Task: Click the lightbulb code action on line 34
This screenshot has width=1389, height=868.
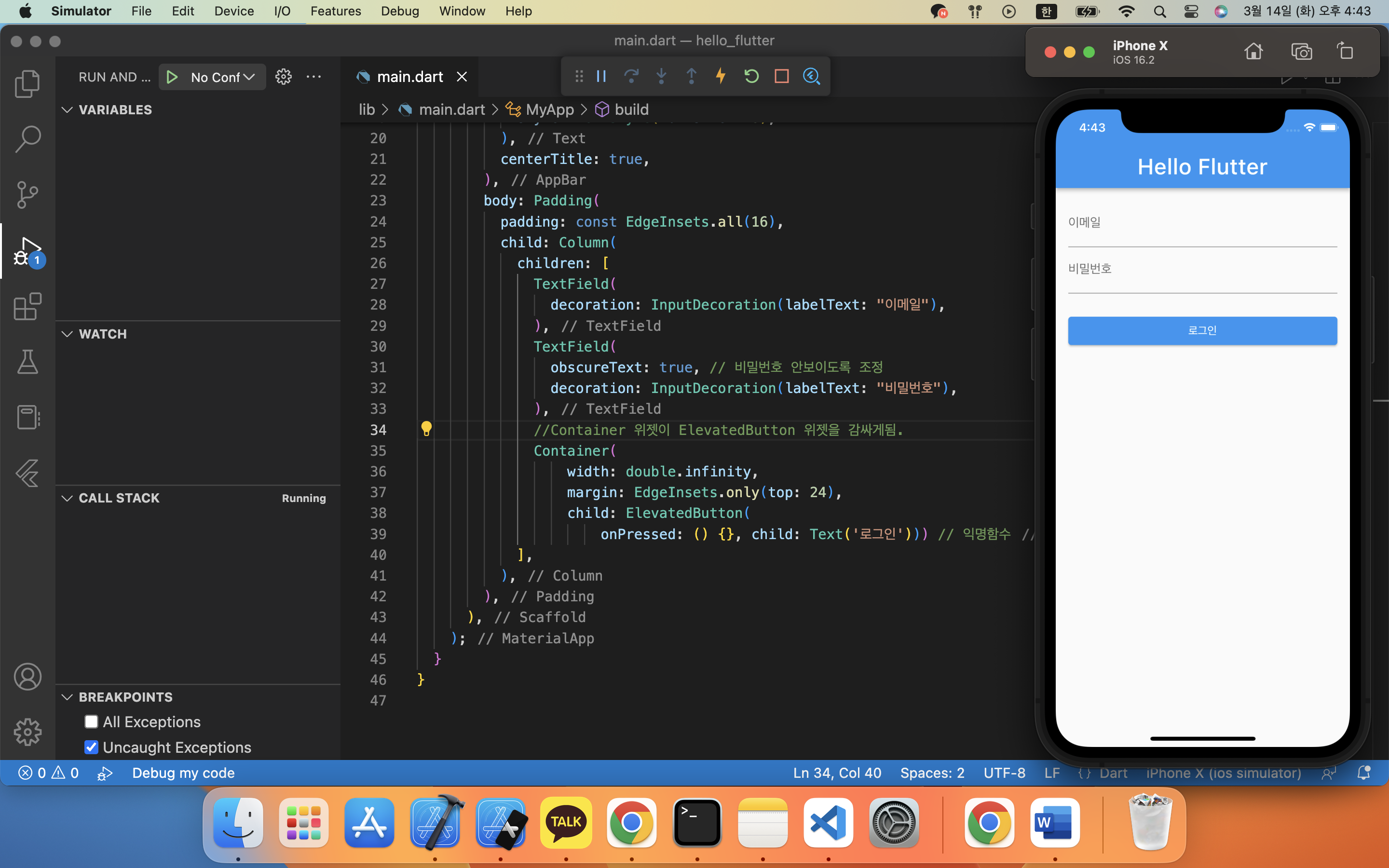Action: (x=426, y=429)
